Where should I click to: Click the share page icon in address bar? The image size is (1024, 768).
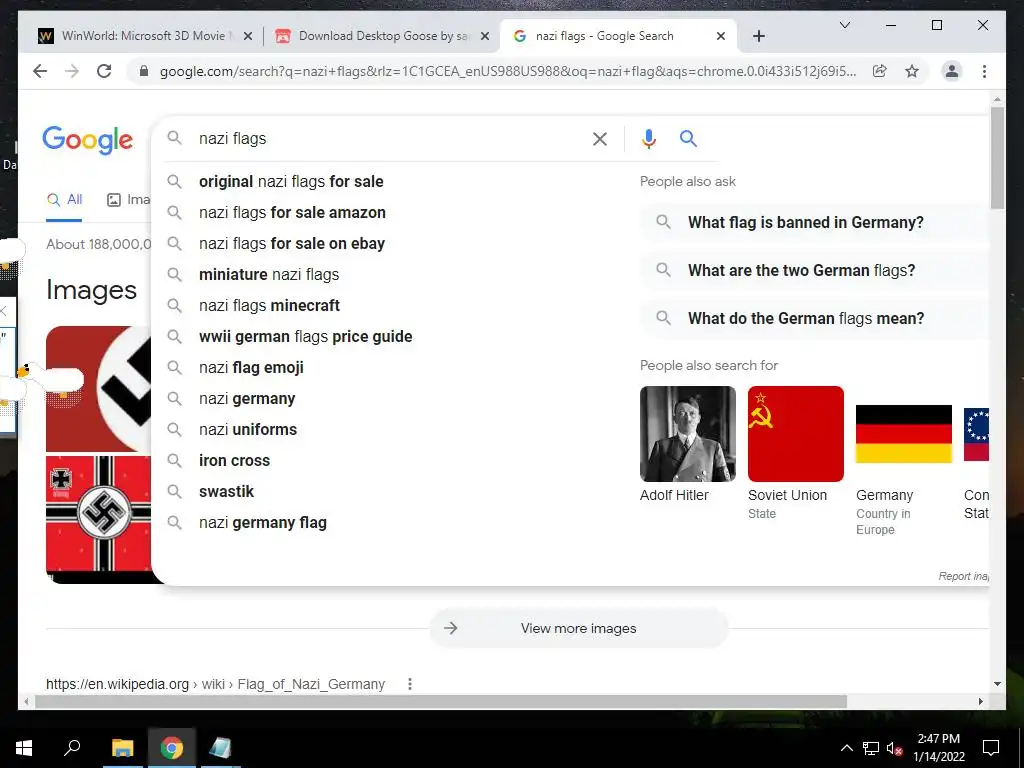pyautogui.click(x=880, y=71)
